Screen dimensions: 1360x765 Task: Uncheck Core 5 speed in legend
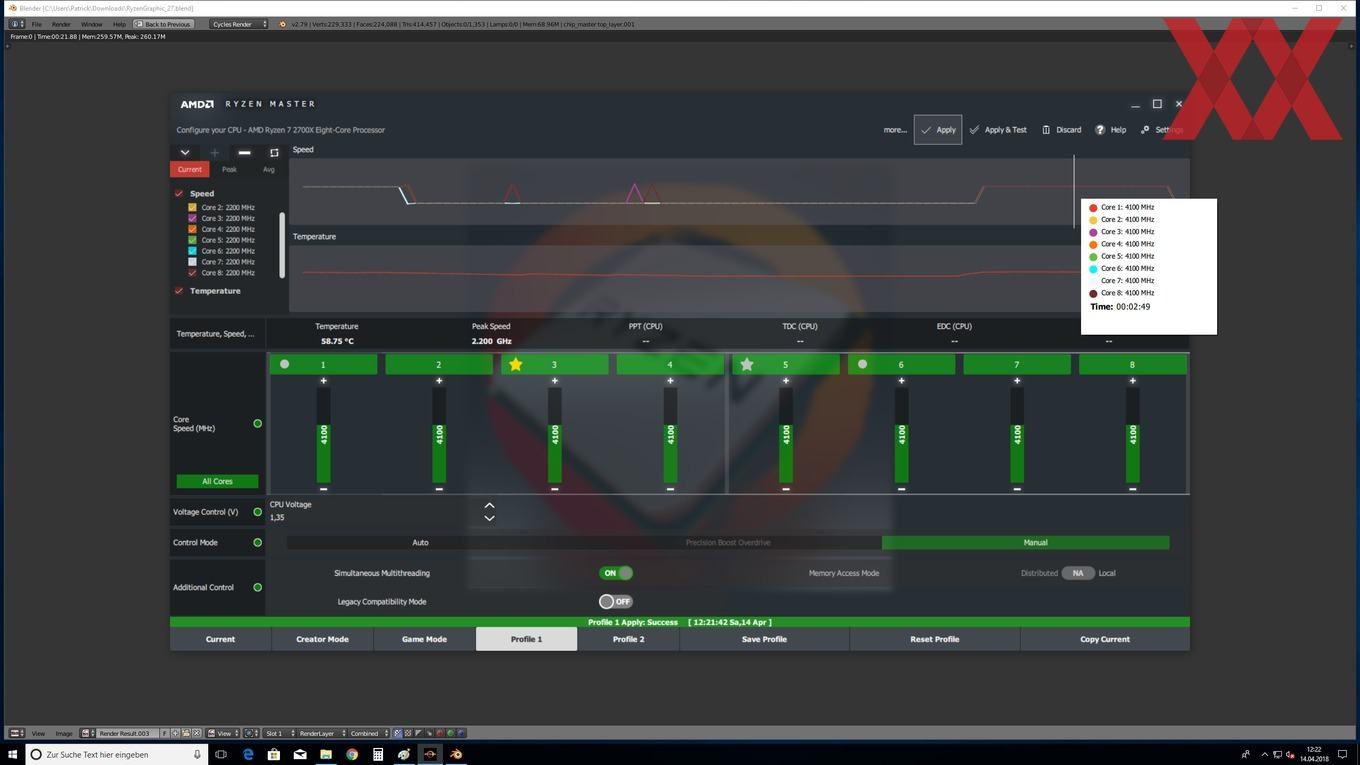pyautogui.click(x=193, y=240)
